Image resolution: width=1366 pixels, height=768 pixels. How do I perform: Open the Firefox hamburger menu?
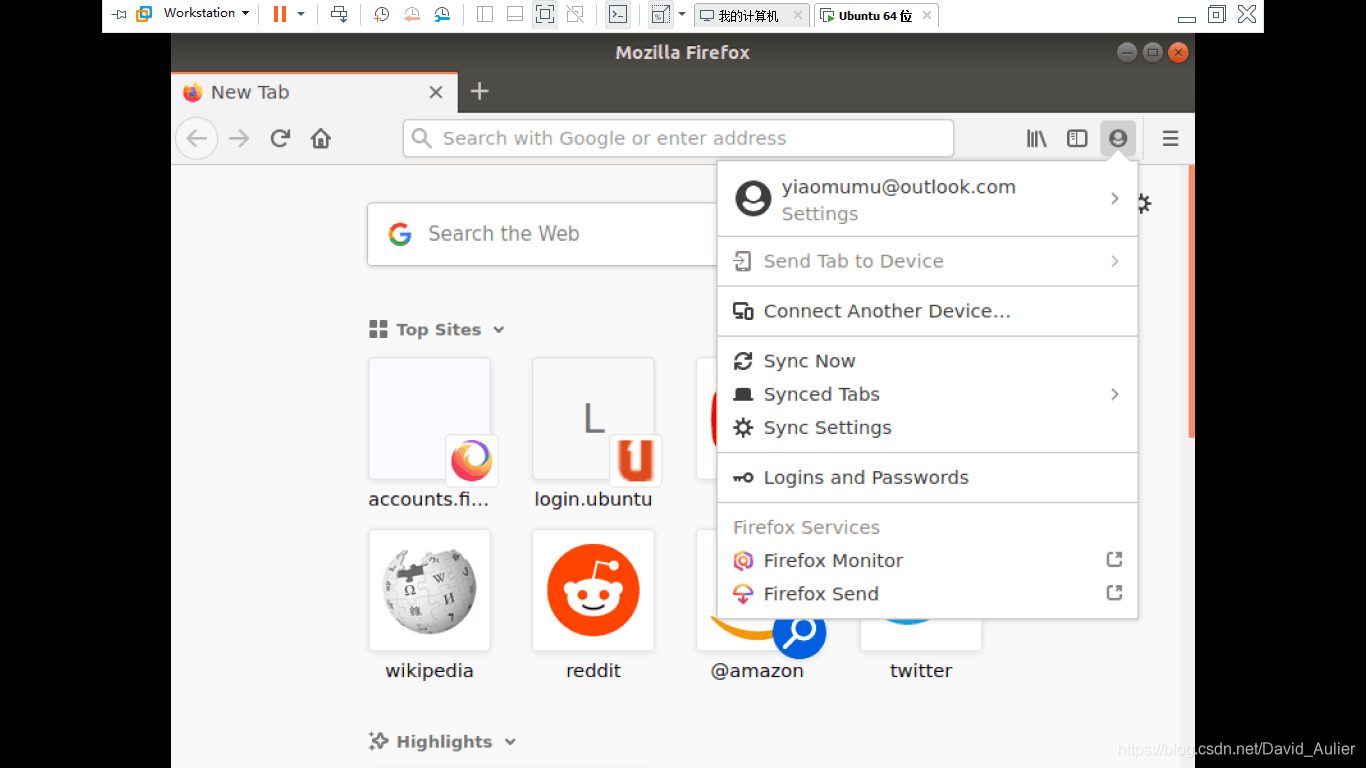tap(1170, 138)
